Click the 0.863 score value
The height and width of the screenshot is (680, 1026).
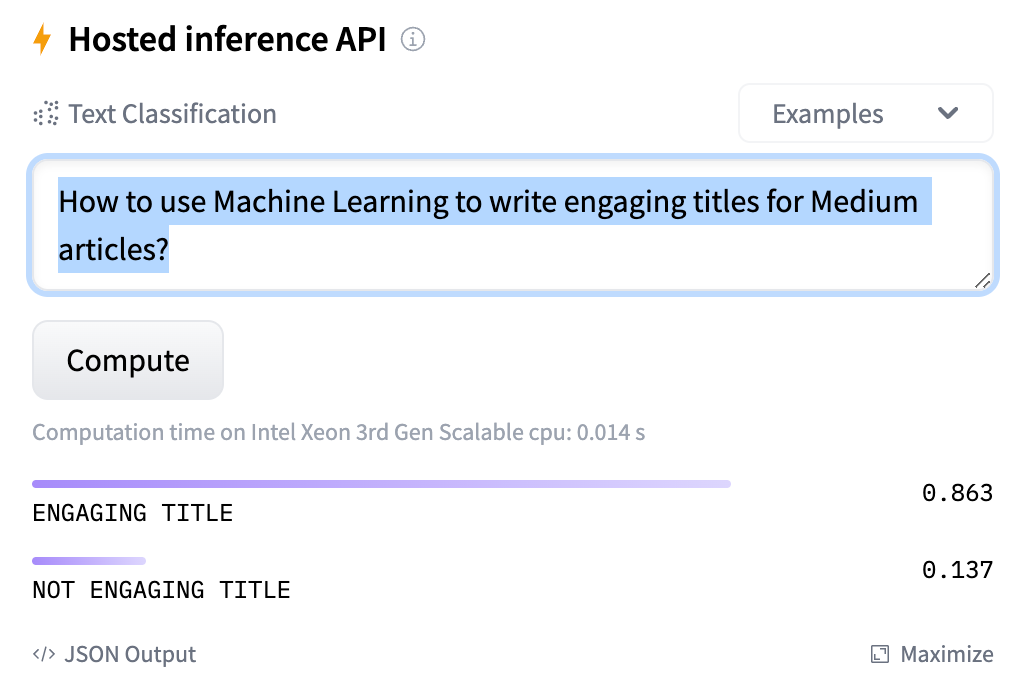[957, 493]
